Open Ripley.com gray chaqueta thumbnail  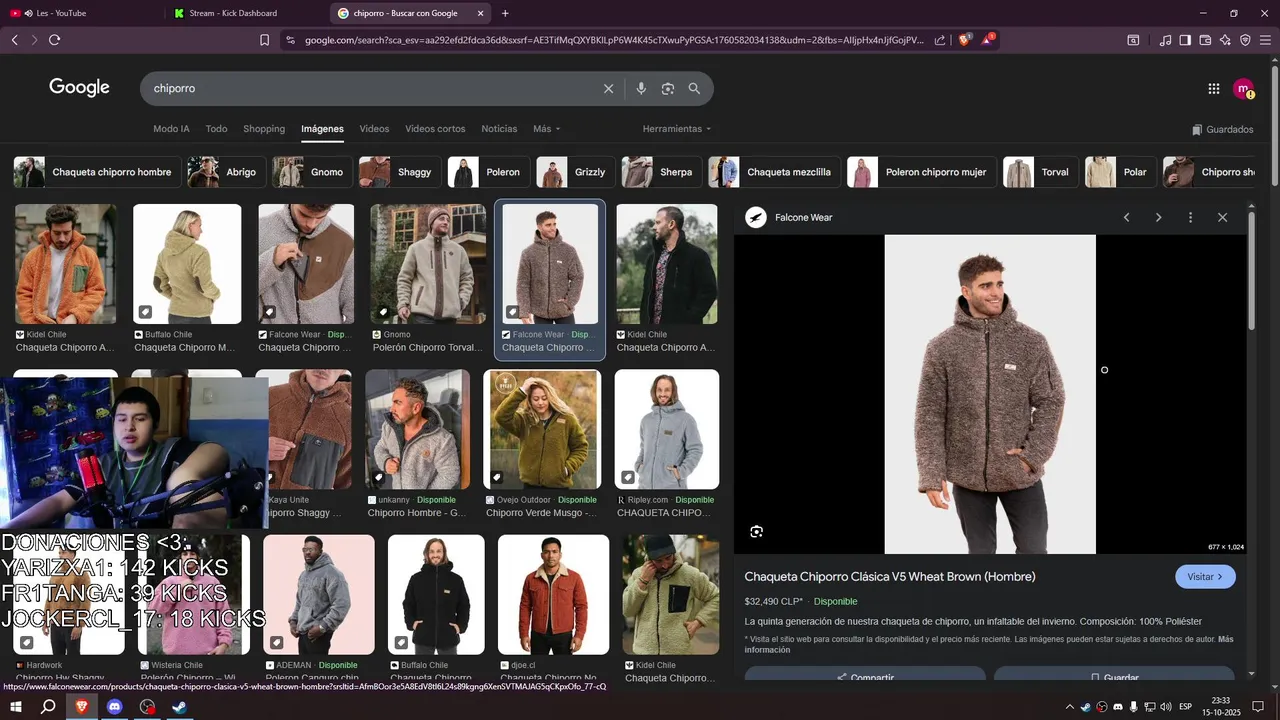pos(666,429)
